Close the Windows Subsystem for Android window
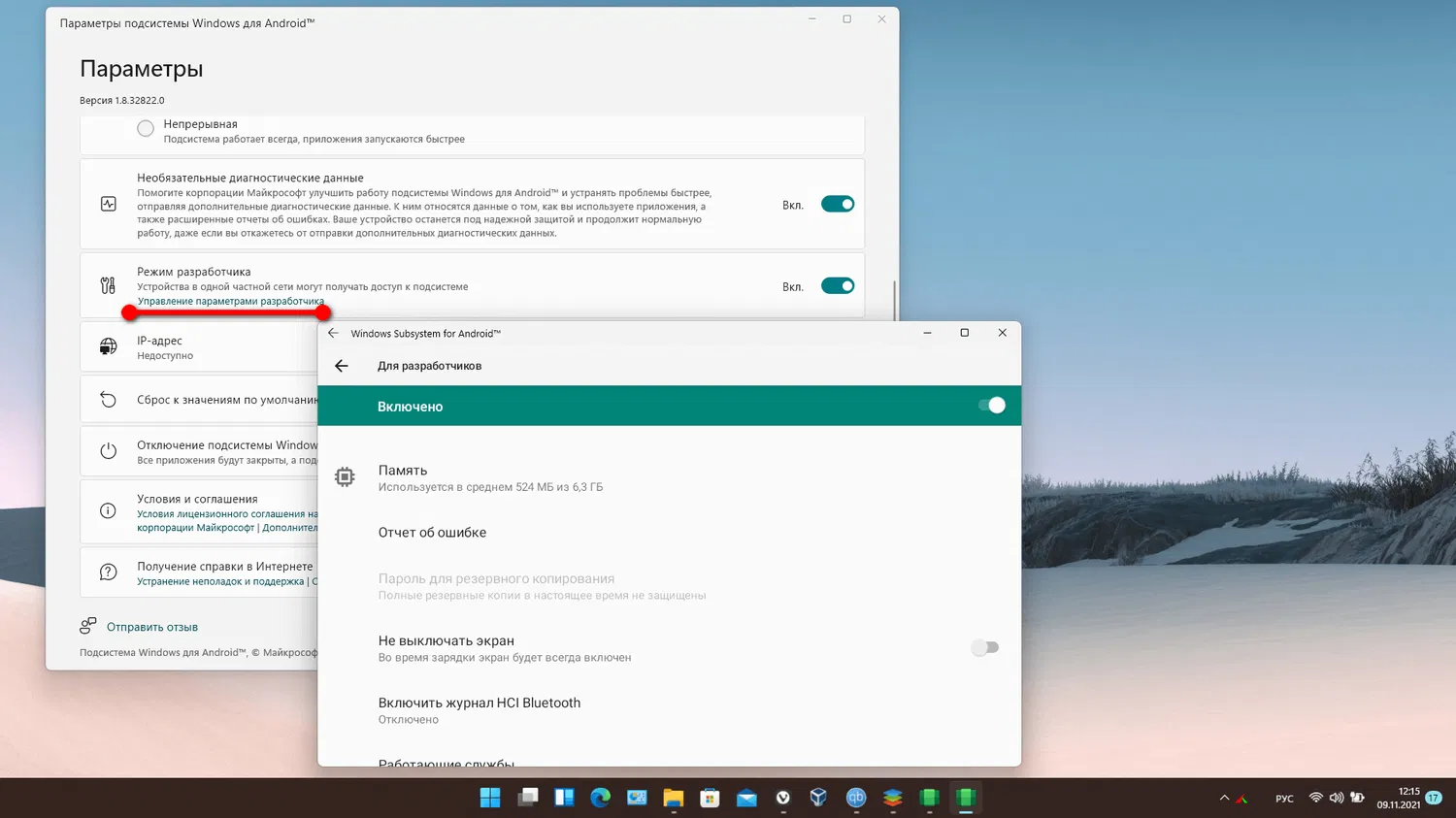1456x818 pixels. pos(1002,333)
